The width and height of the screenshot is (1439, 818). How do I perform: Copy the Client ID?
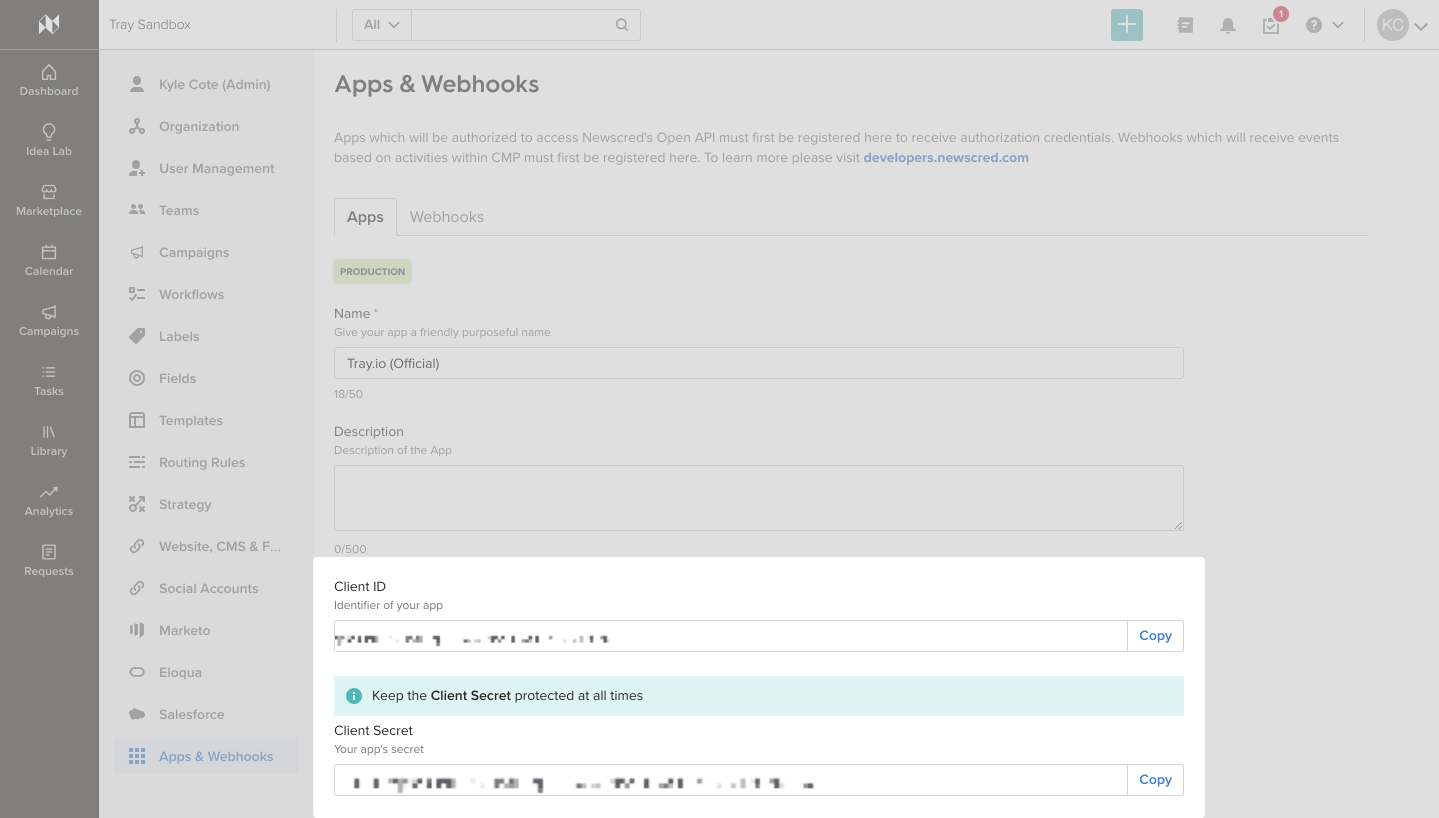pos(1155,635)
